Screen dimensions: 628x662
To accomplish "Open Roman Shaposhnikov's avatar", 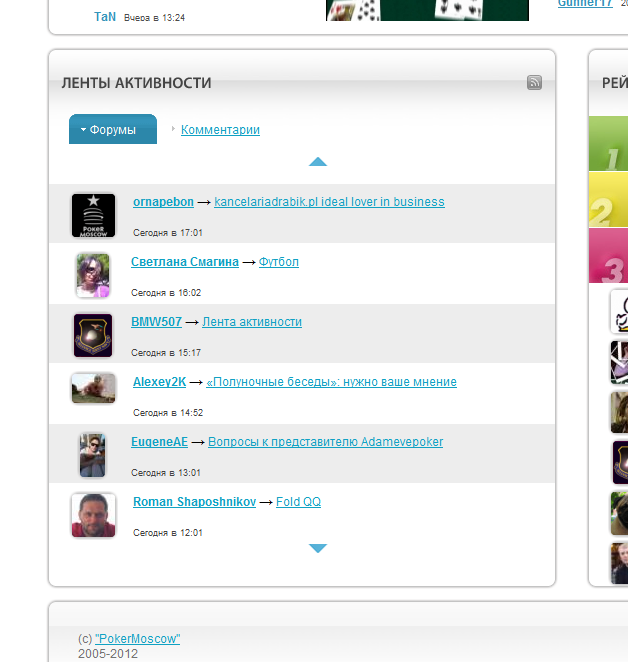I will (93, 515).
